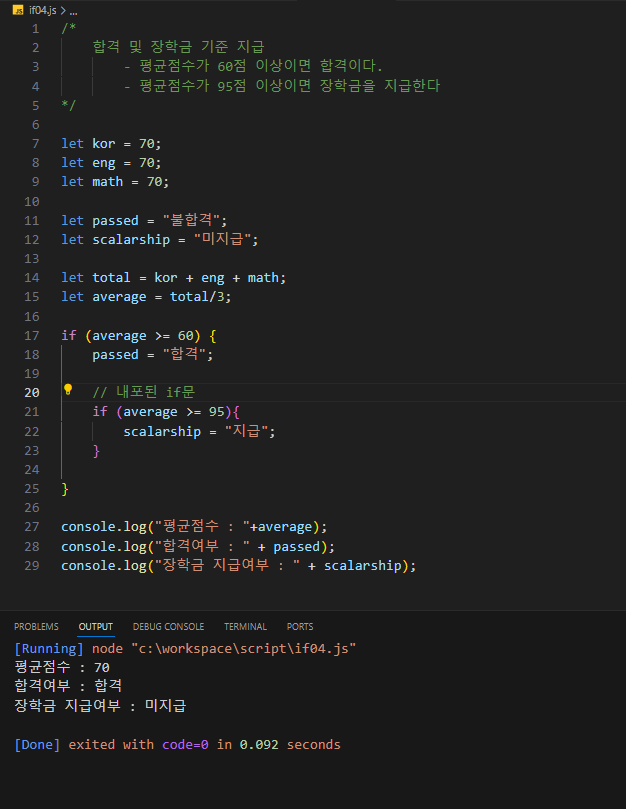Click the yellow closing brace on line 25
626x809 pixels.
coord(65,489)
